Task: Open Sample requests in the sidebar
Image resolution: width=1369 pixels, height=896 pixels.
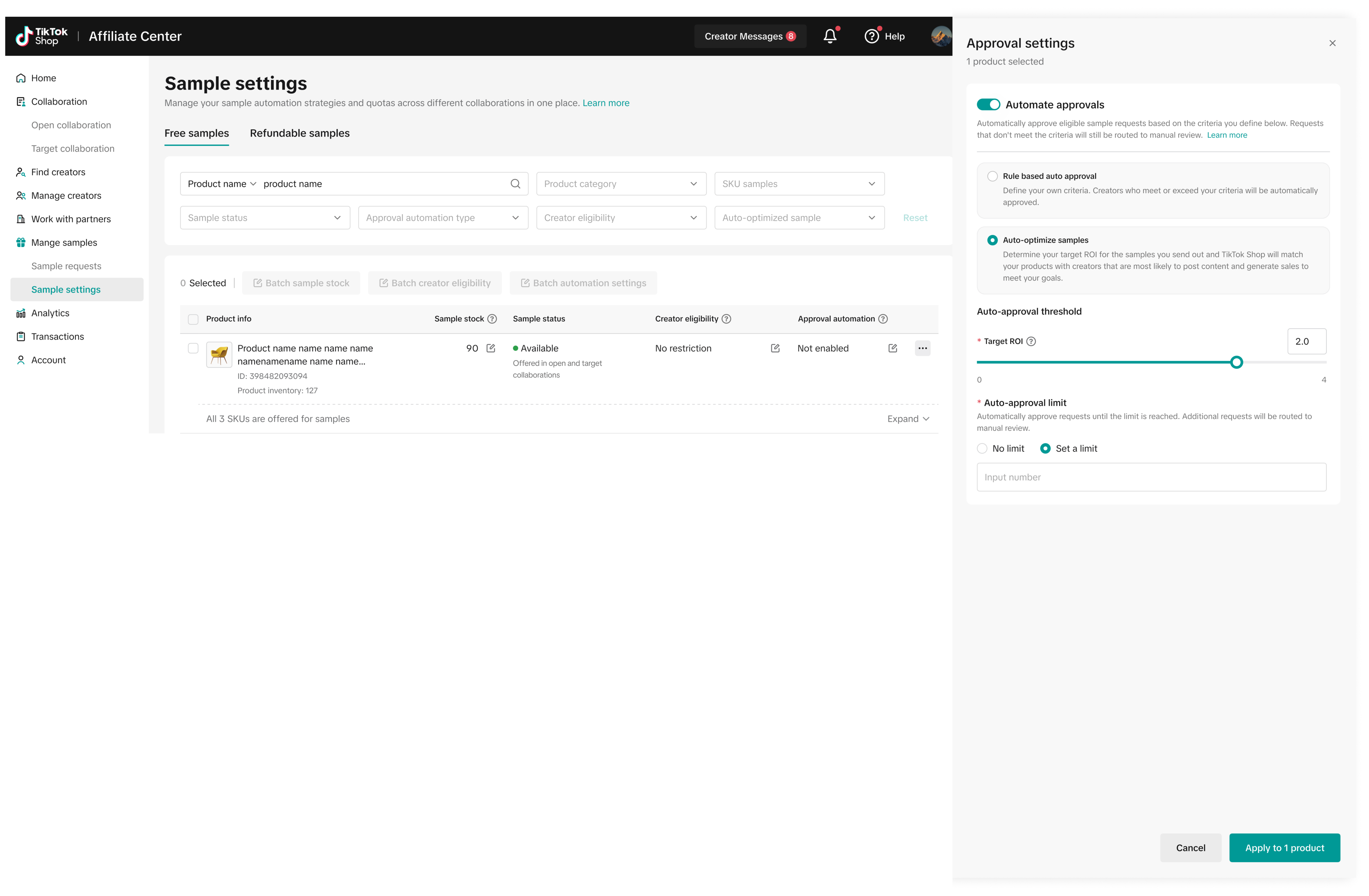Action: point(66,266)
